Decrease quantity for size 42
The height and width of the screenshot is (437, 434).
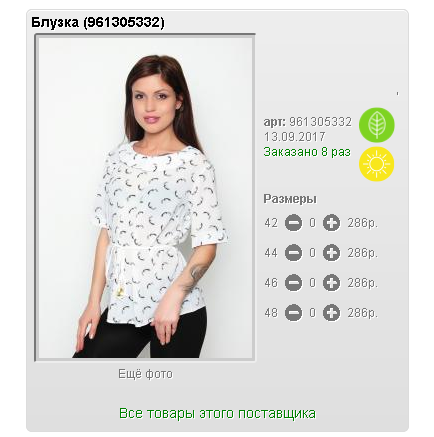[293, 223]
